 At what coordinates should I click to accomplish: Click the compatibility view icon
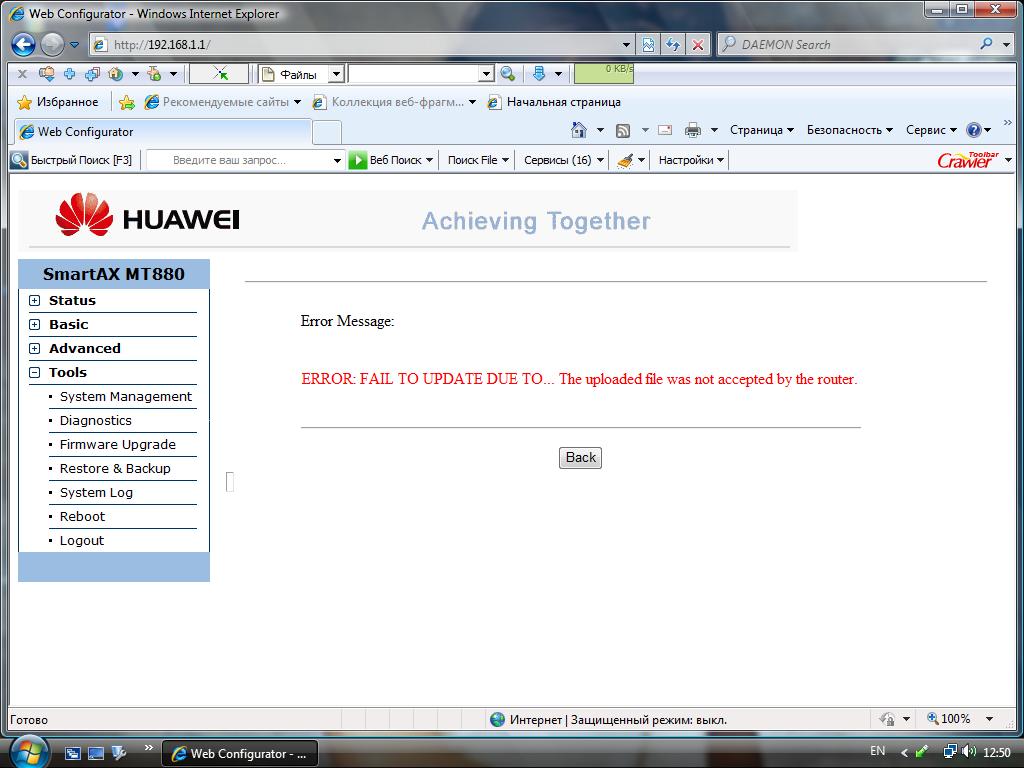pyautogui.click(x=648, y=44)
